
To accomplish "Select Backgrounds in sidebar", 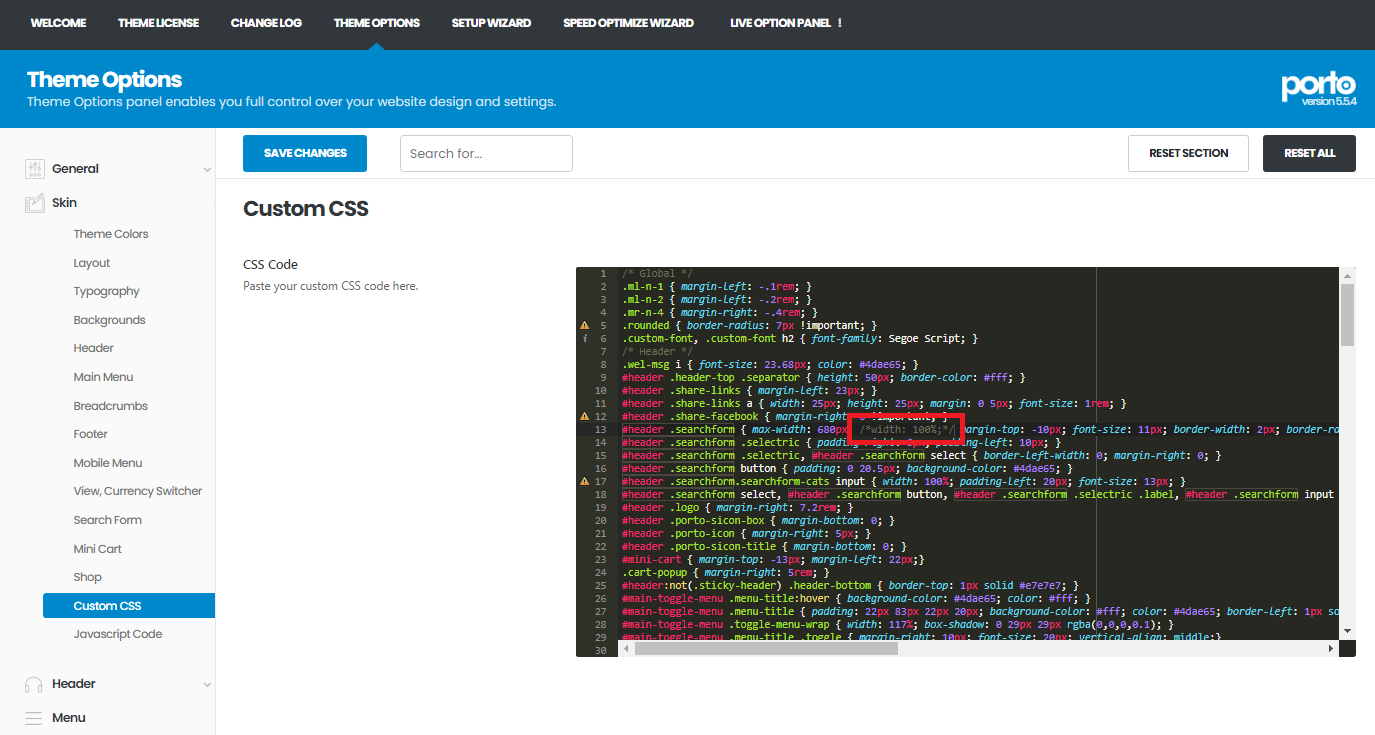I will [109, 320].
